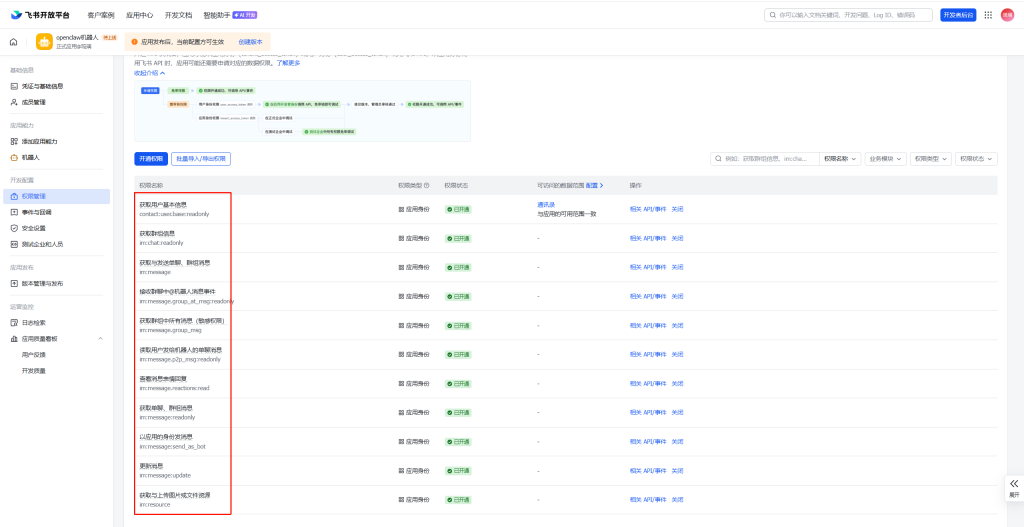Click the 了解更多 link

[288, 63]
